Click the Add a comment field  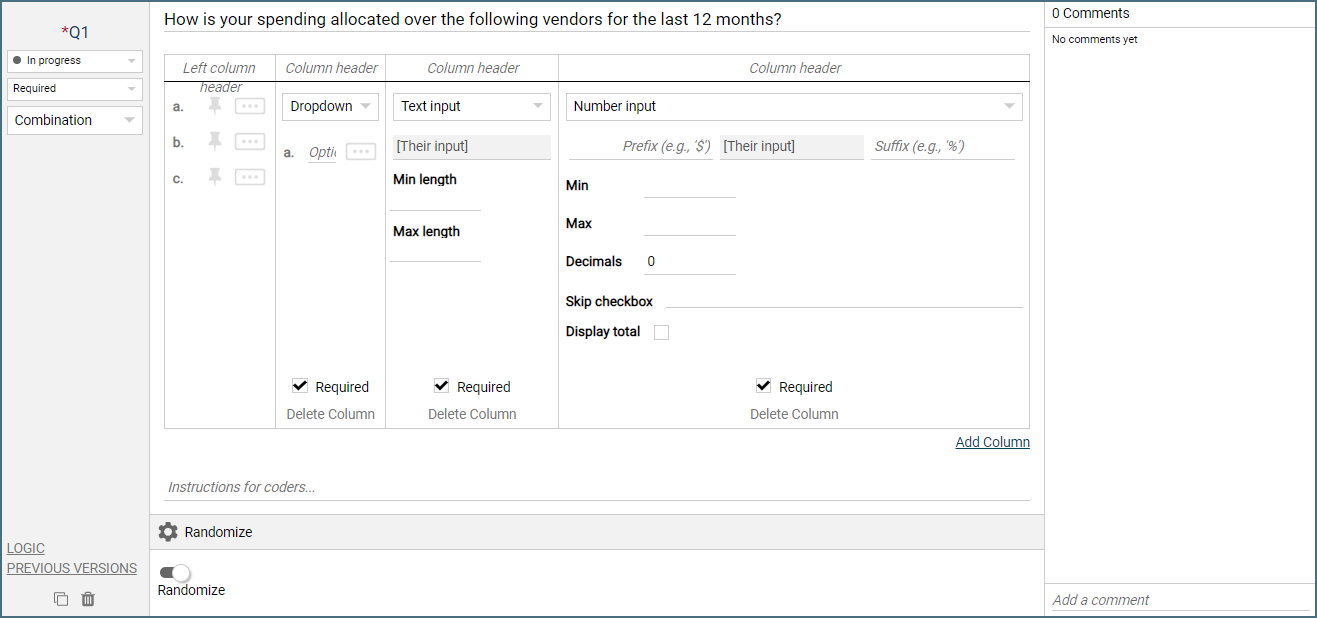click(x=1180, y=600)
